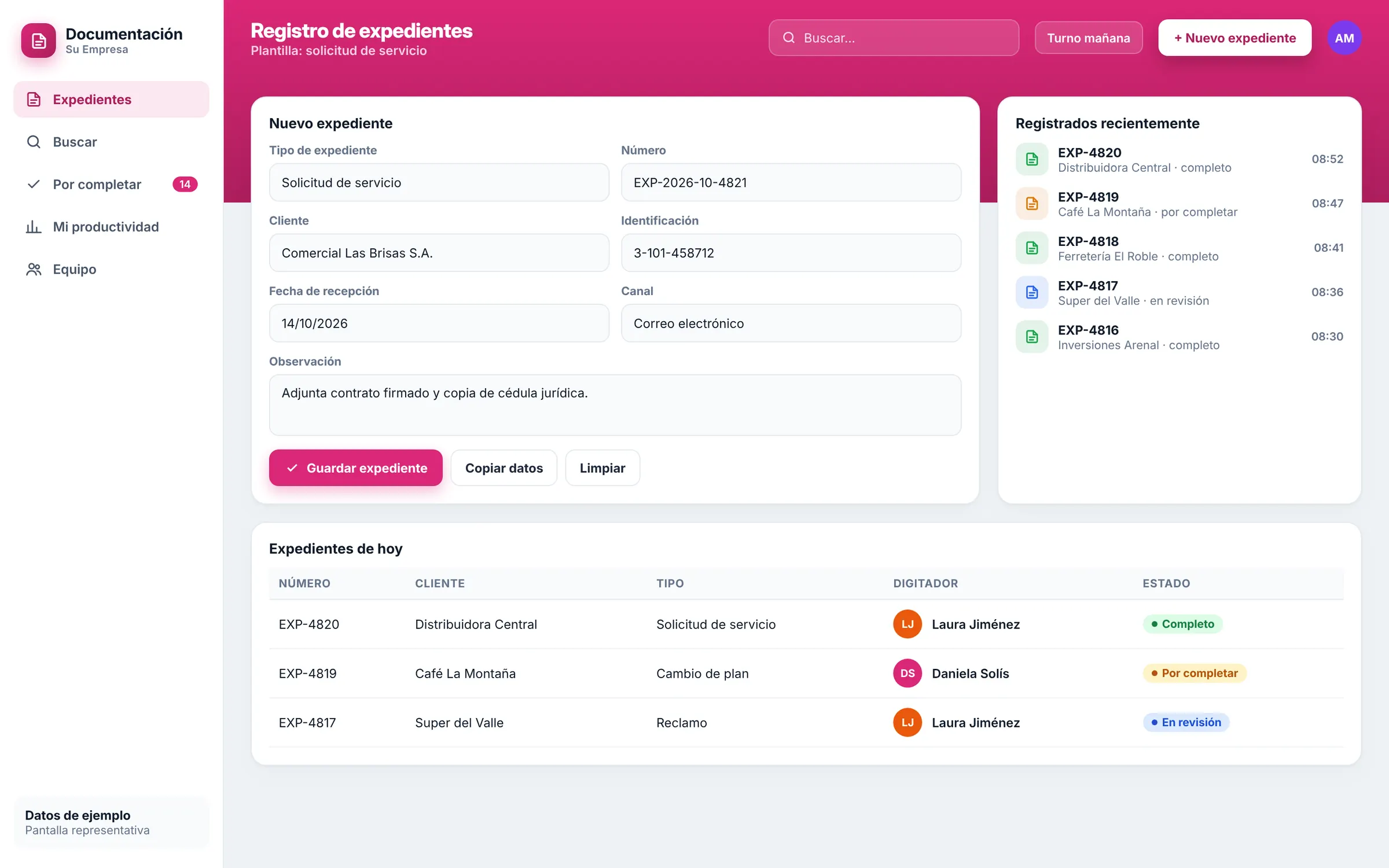Open Mi productividad in sidebar menu
The width and height of the screenshot is (1389, 868).
tap(111, 227)
